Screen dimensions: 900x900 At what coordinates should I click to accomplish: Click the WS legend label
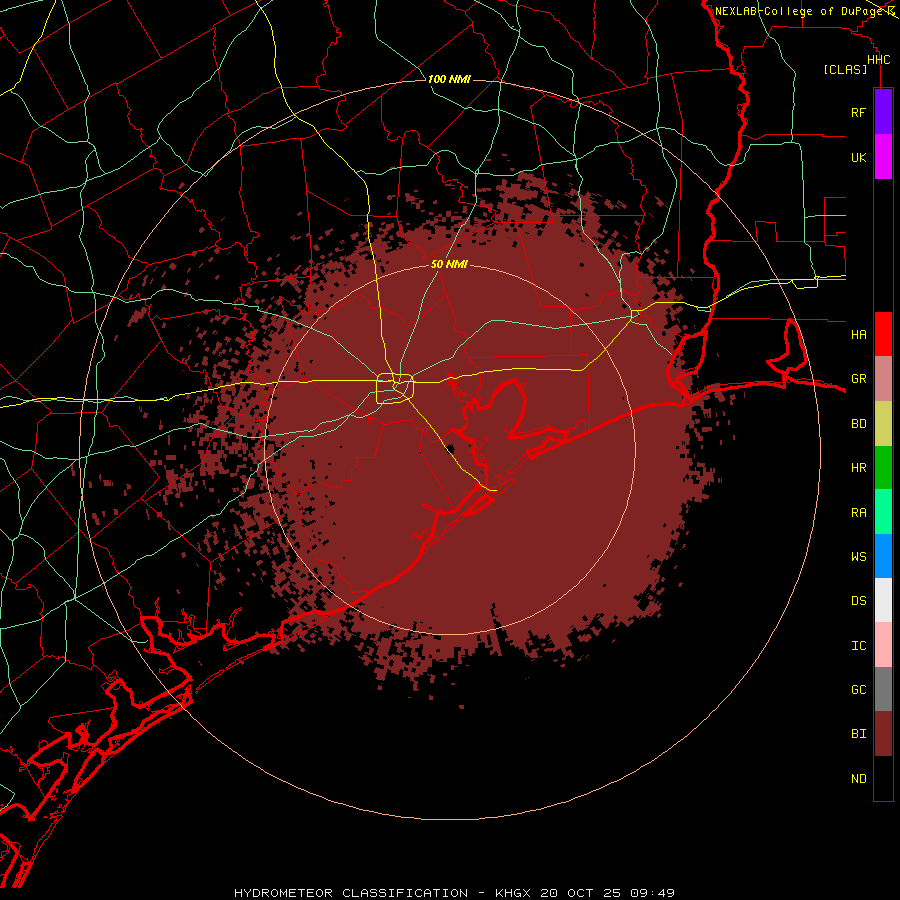pyautogui.click(x=858, y=556)
